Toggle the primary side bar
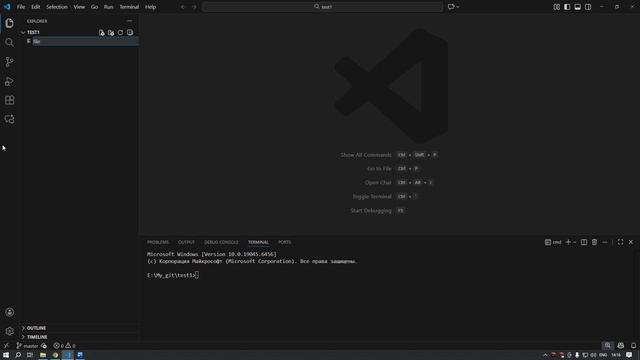This screenshot has height=360, width=640. 567,7
